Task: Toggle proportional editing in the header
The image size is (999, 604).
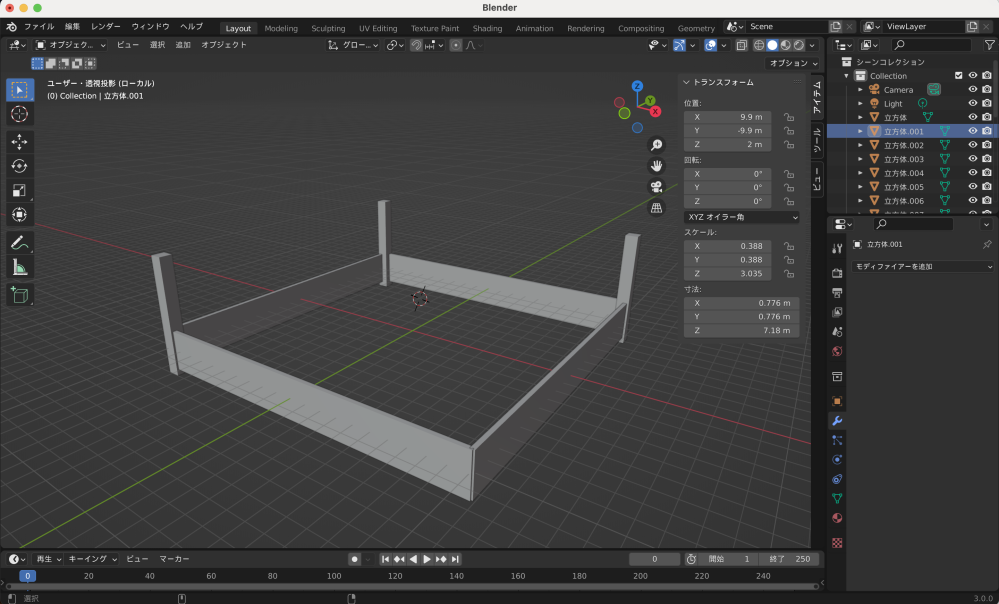Action: click(456, 45)
